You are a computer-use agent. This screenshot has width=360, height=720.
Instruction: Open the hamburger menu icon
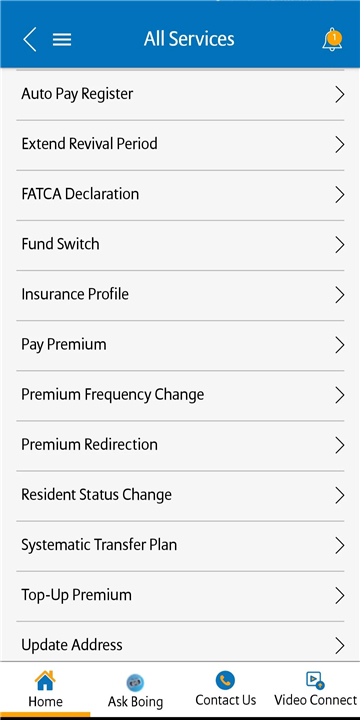(62, 39)
